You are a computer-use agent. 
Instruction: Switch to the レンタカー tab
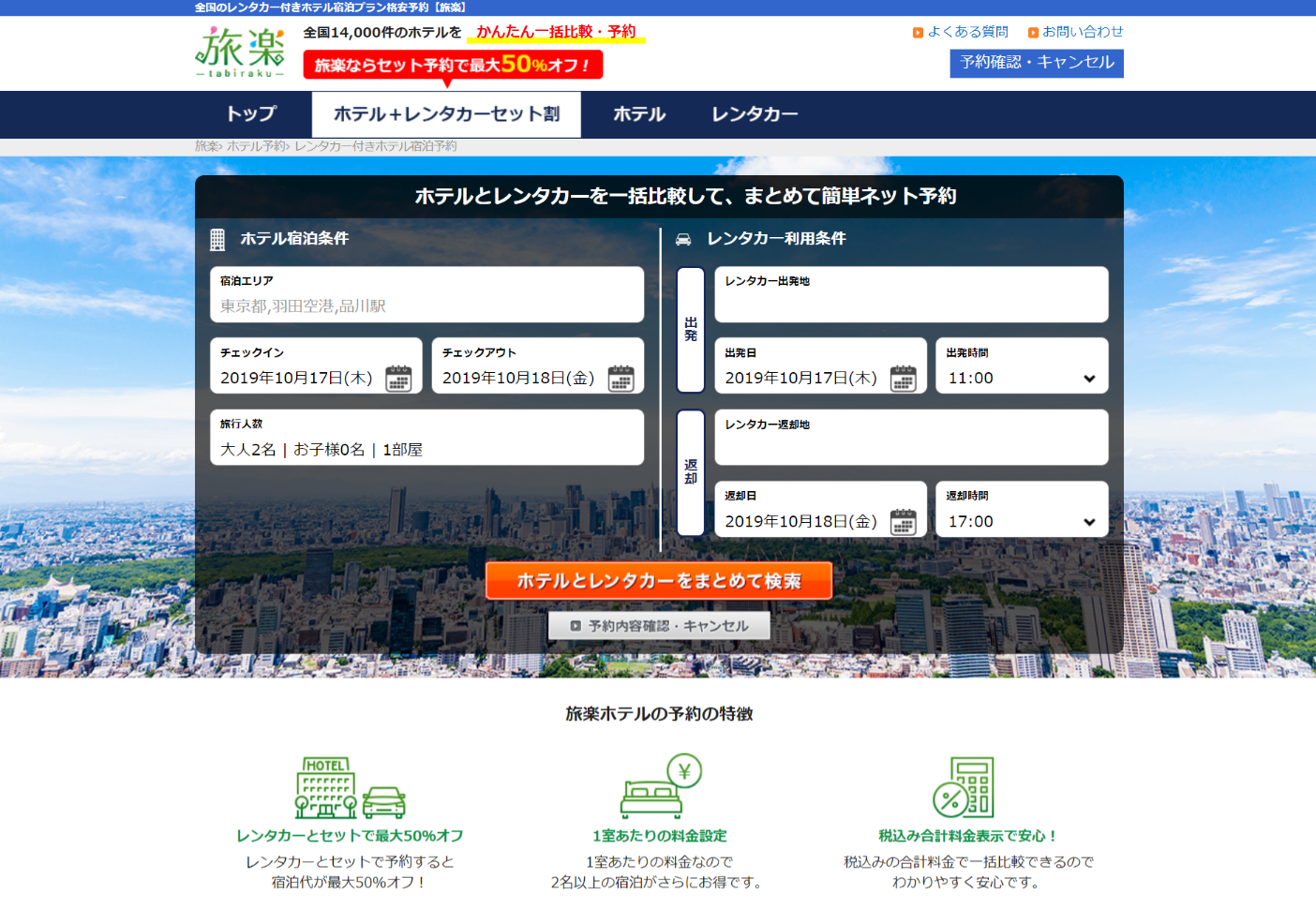(x=755, y=114)
